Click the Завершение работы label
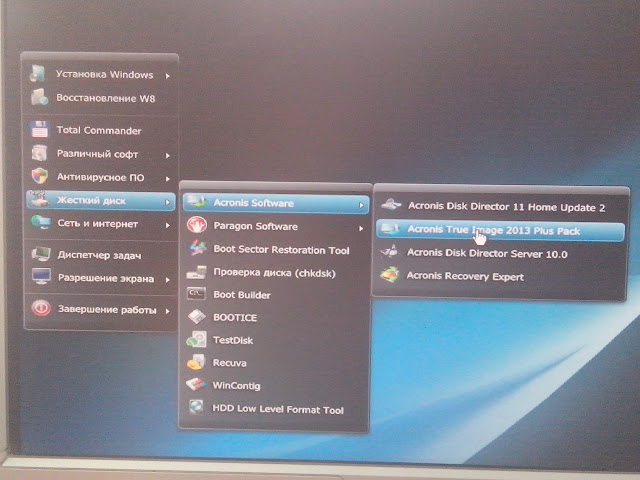Viewport: 640px width, 480px height. point(107,309)
